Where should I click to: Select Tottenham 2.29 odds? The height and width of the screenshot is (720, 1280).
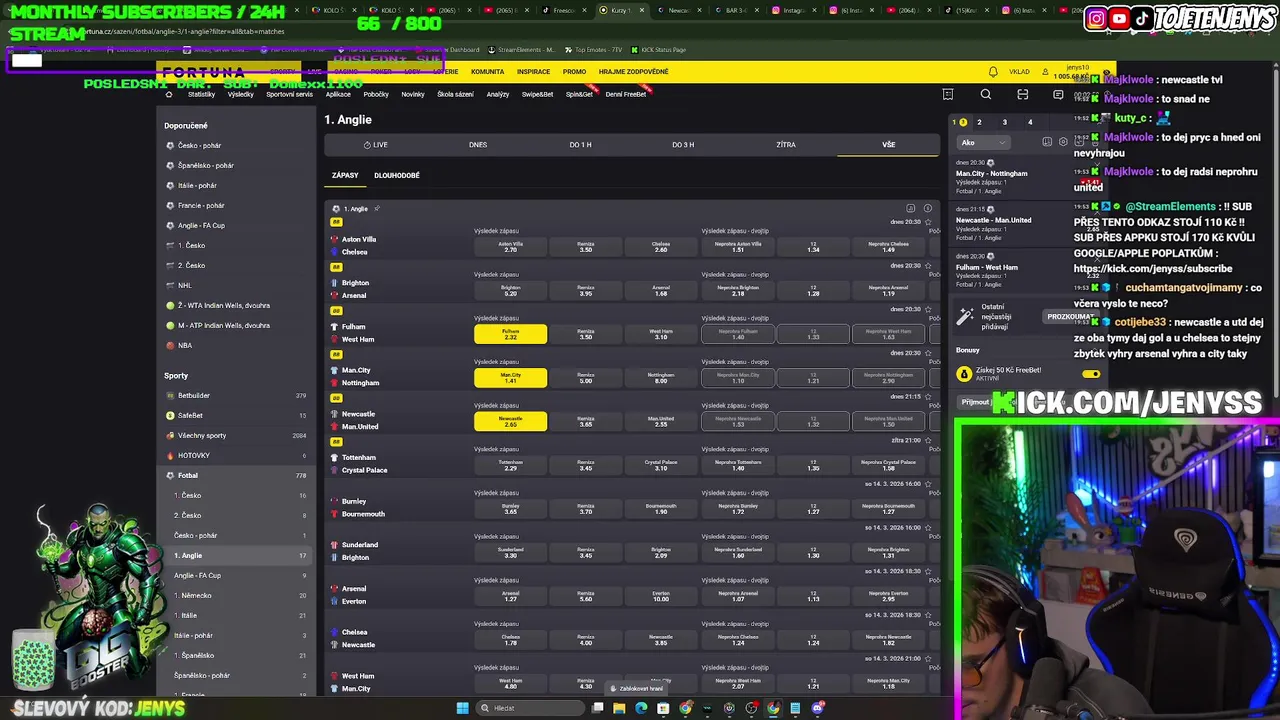point(510,465)
